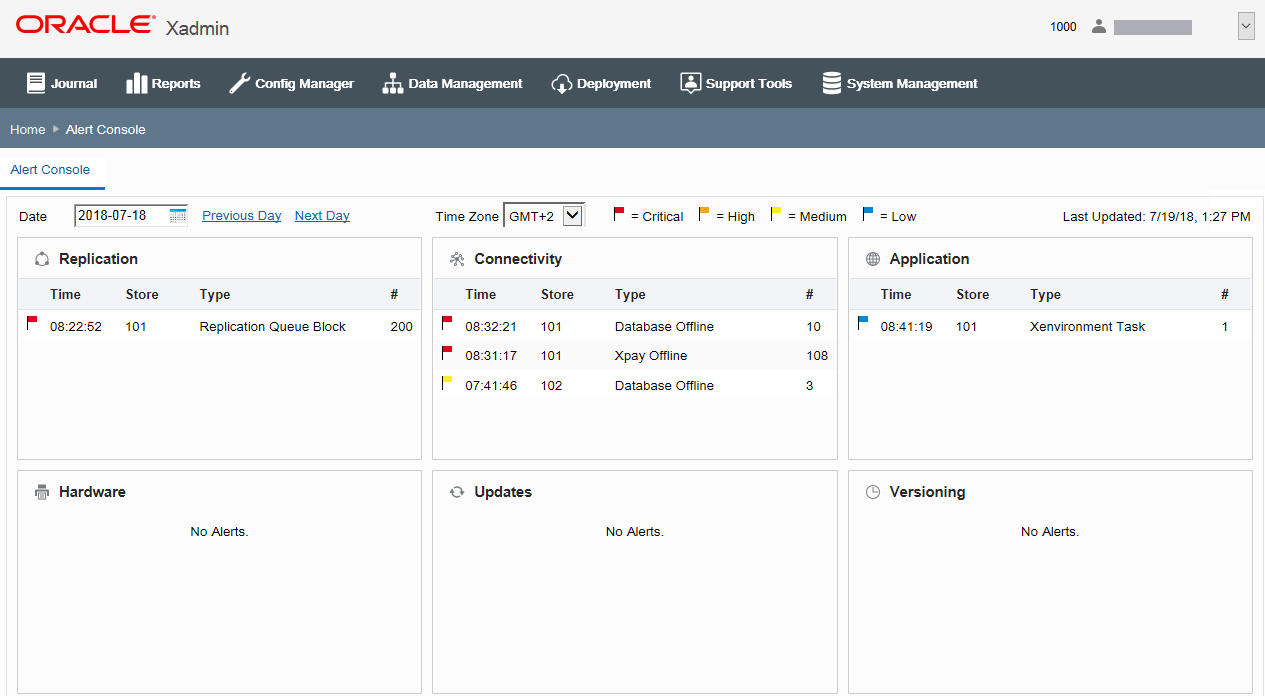Click the Home breadcrumb link

[28, 130]
